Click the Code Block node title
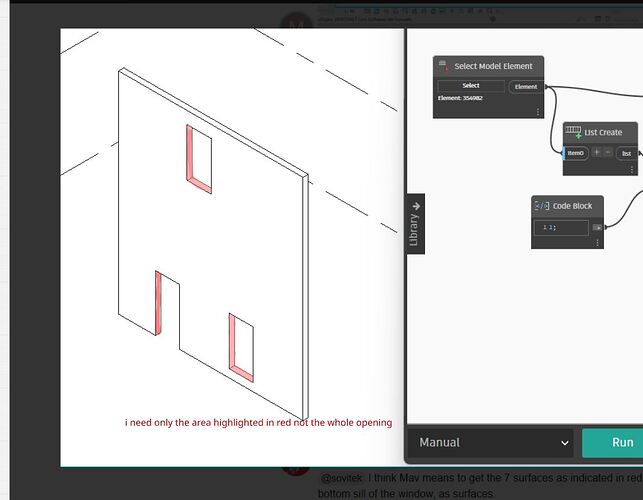This screenshot has height=500, width=643. click(x=572, y=206)
